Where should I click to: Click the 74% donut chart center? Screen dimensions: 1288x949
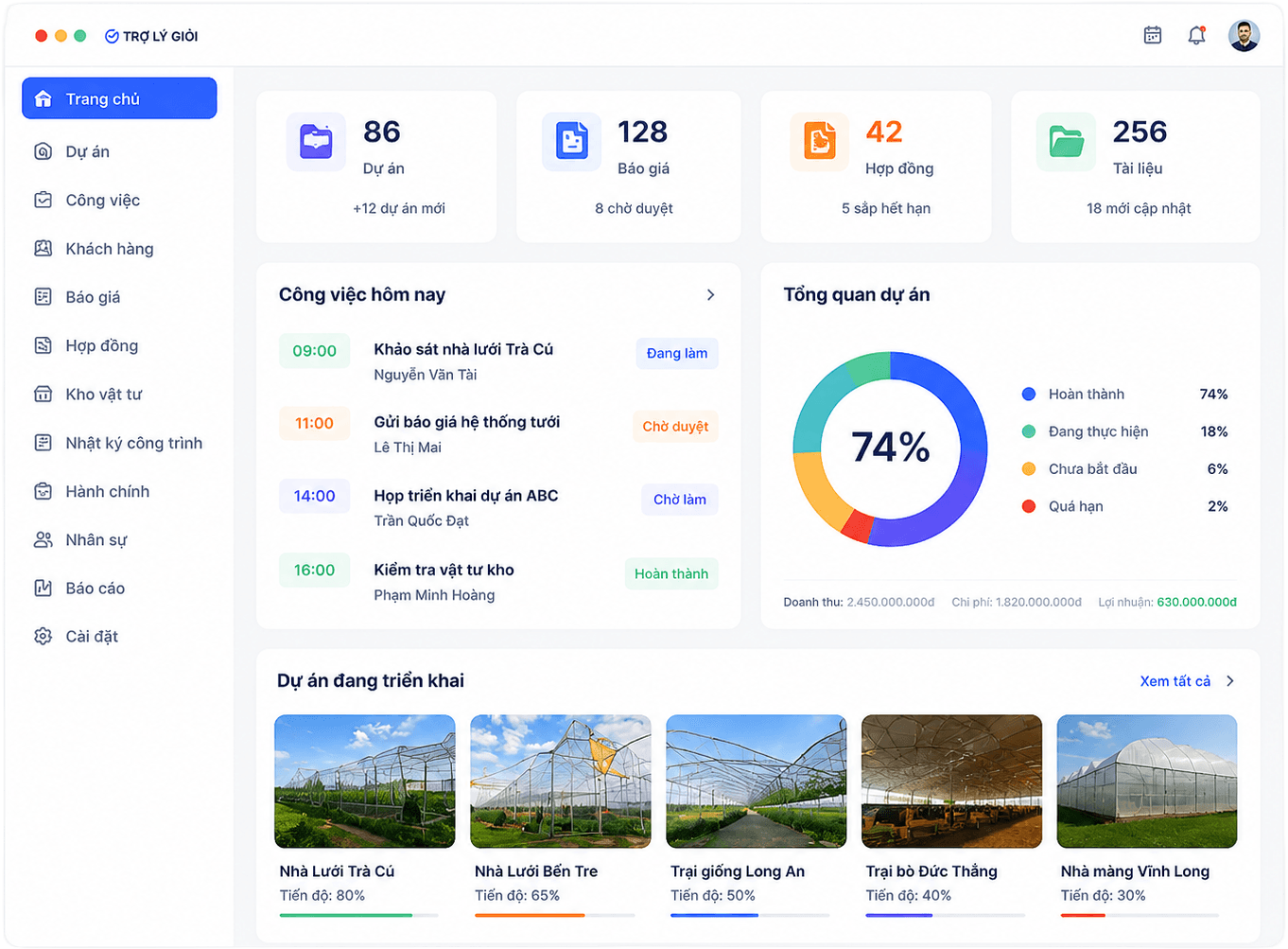pos(890,448)
